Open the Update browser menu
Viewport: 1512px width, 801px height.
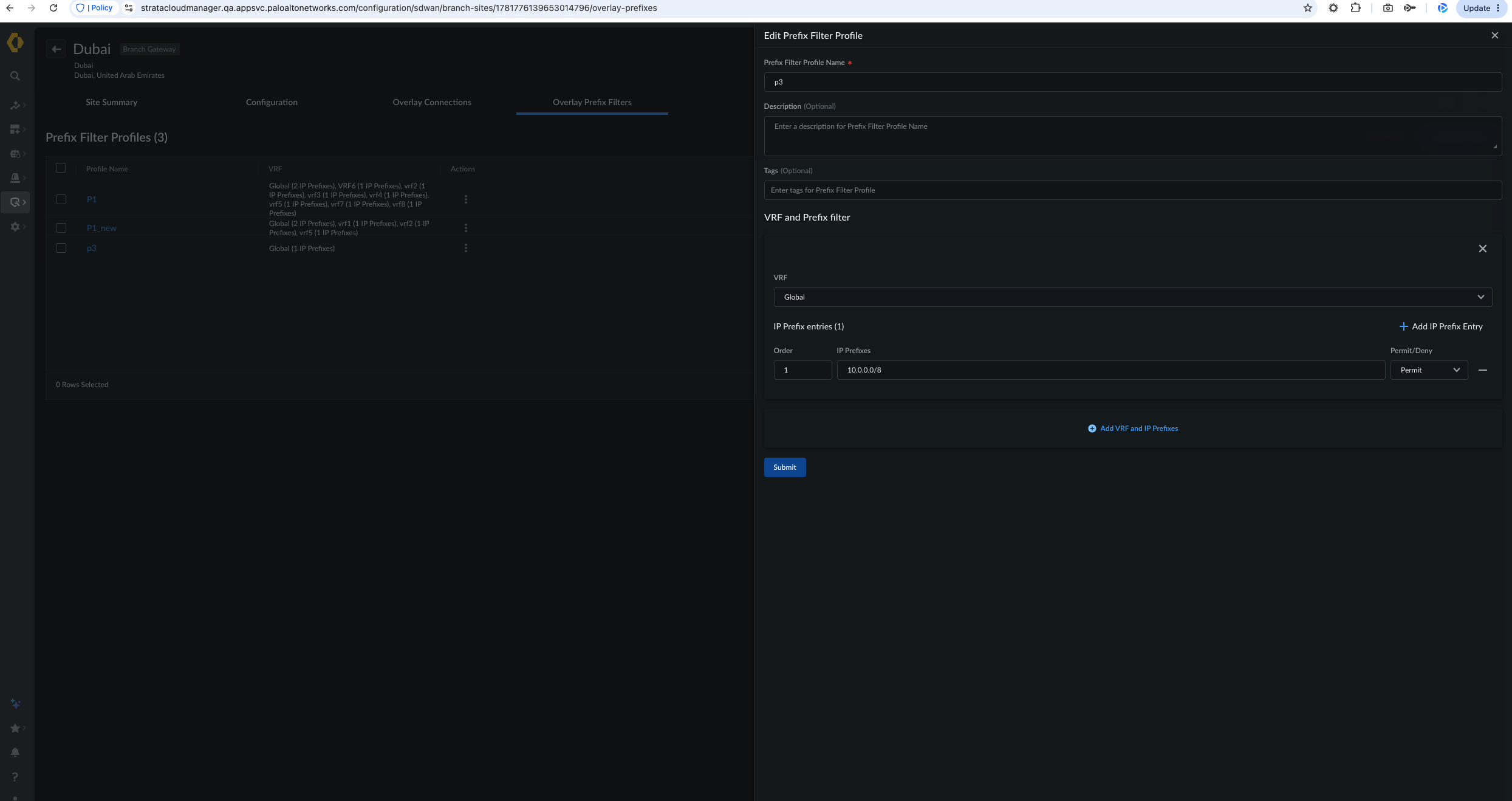click(x=1481, y=8)
